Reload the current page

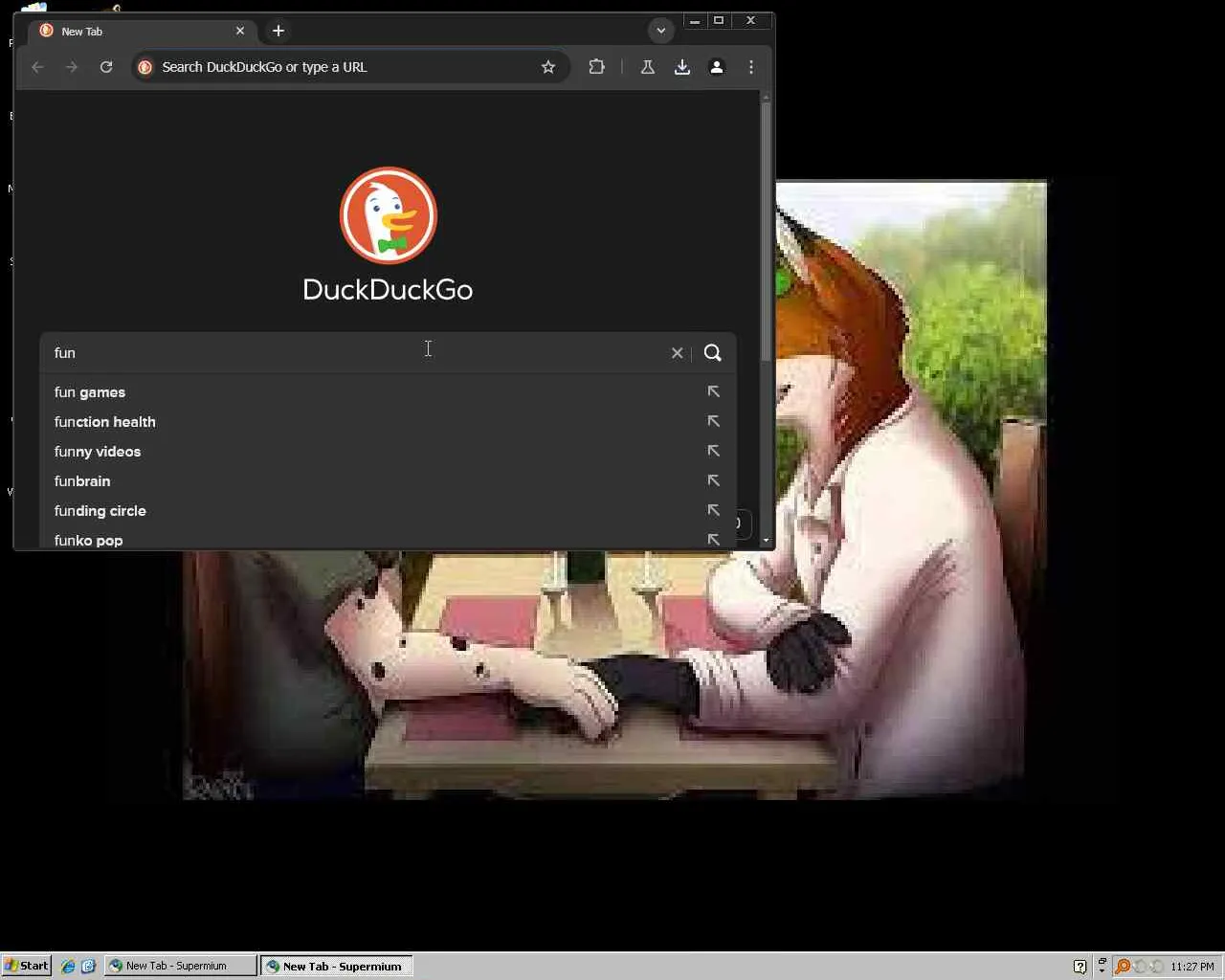106,67
